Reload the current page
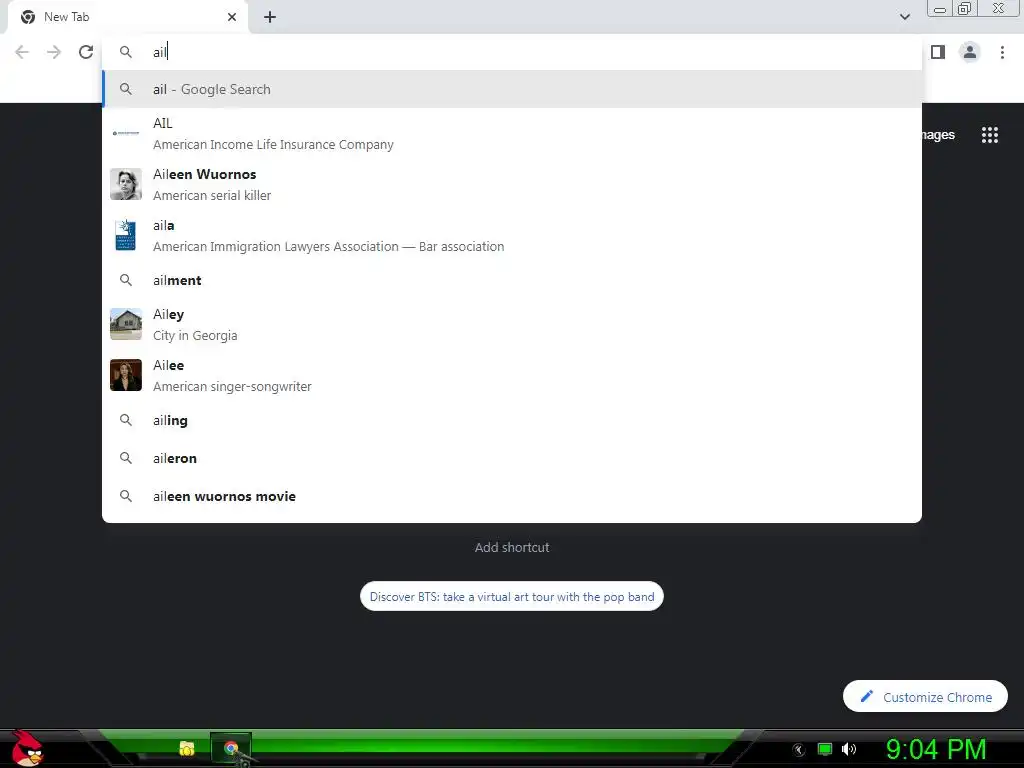Image resolution: width=1024 pixels, height=768 pixels. coord(86,52)
